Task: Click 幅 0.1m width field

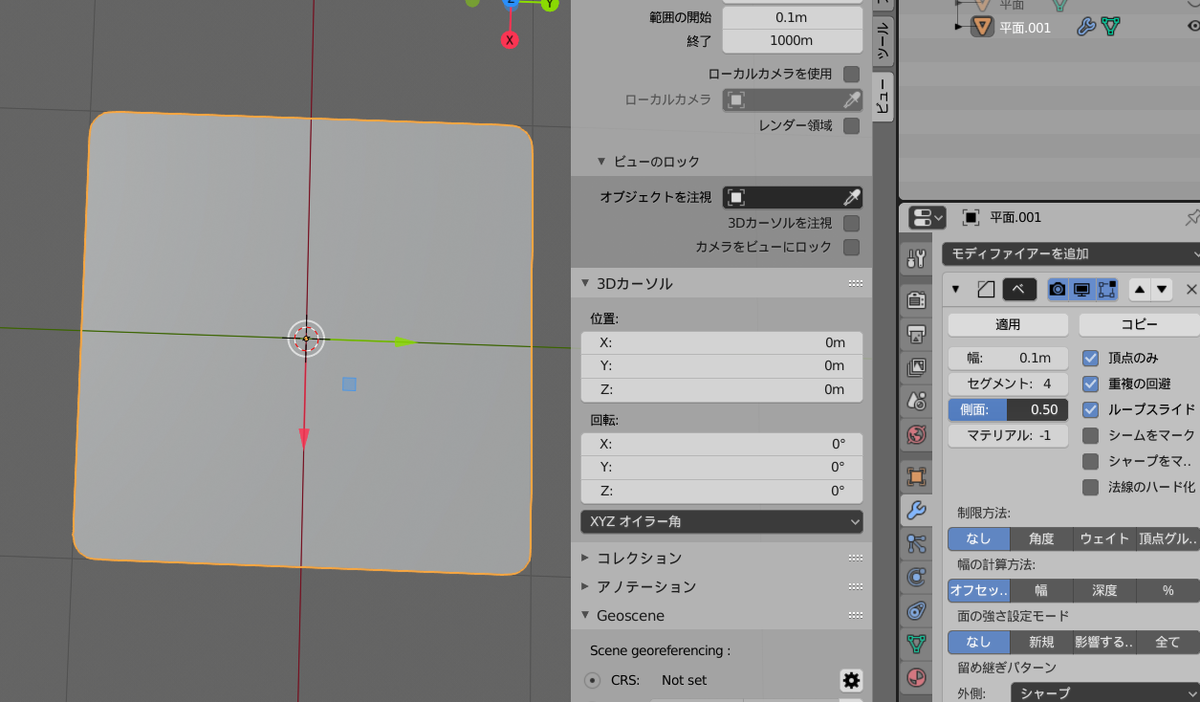Action: pyautogui.click(x=1008, y=358)
